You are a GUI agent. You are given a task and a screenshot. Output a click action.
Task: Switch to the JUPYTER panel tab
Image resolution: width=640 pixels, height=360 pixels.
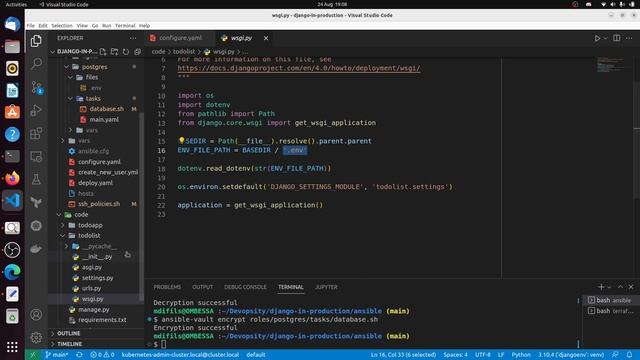[326, 287]
